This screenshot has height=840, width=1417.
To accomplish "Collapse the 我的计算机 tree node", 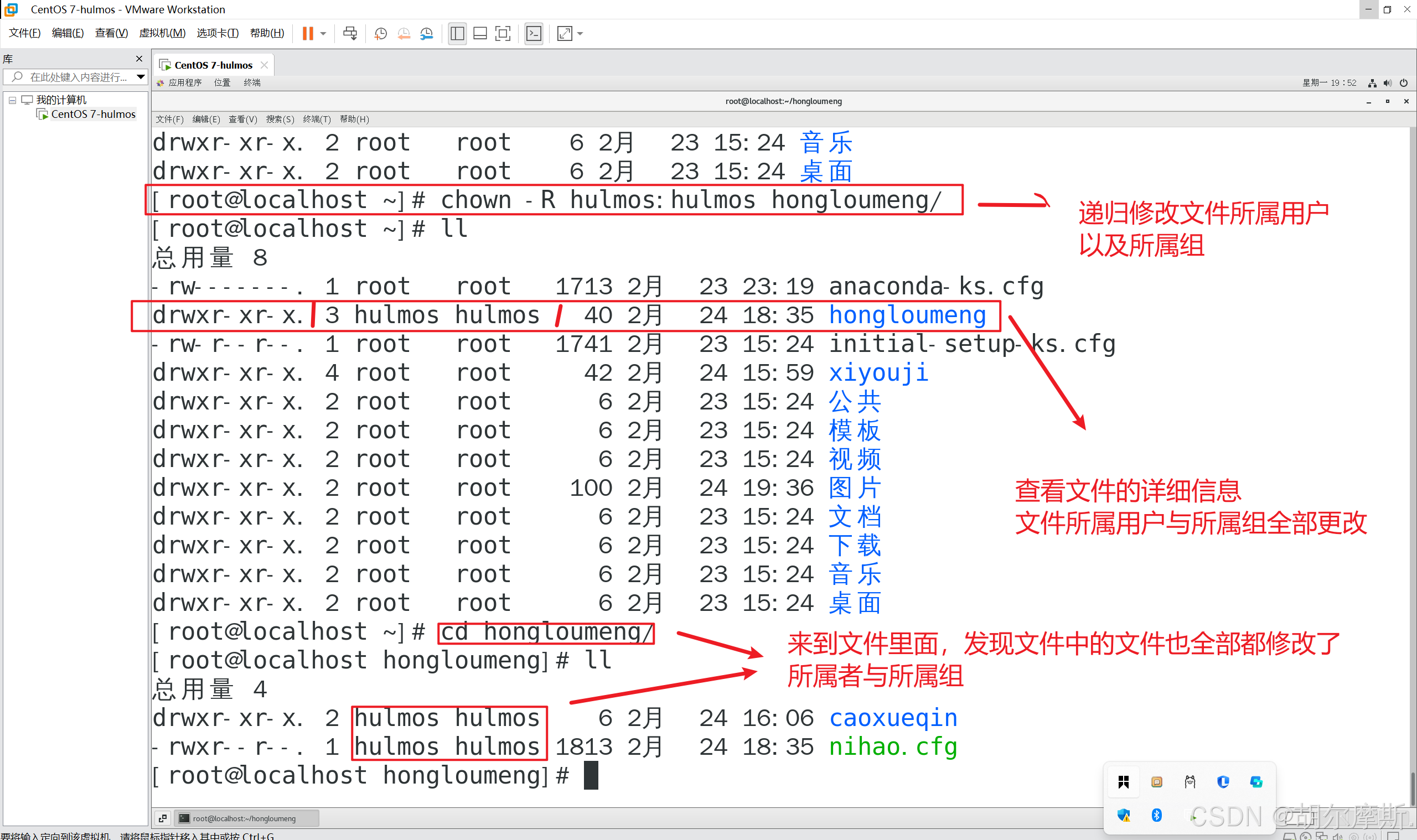I will click(13, 100).
